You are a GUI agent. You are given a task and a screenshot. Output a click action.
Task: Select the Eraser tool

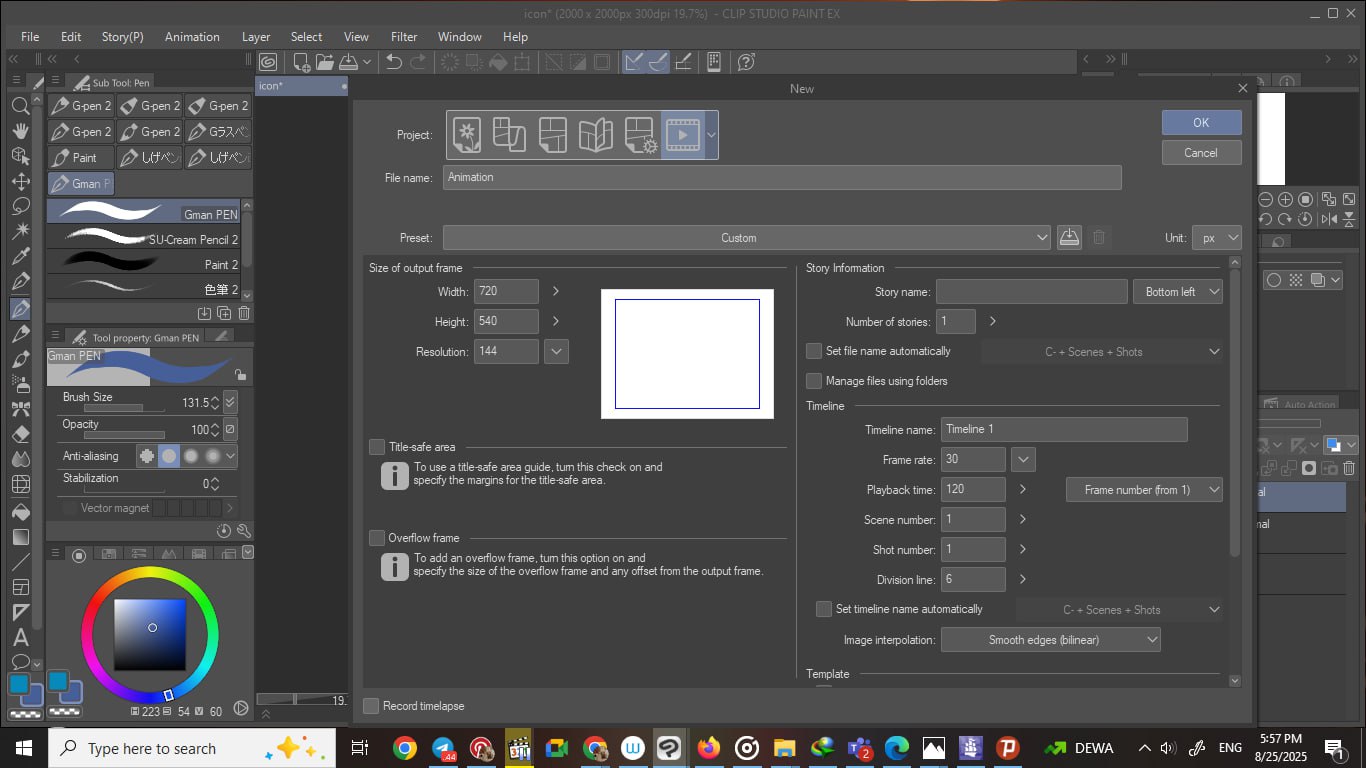pos(20,435)
